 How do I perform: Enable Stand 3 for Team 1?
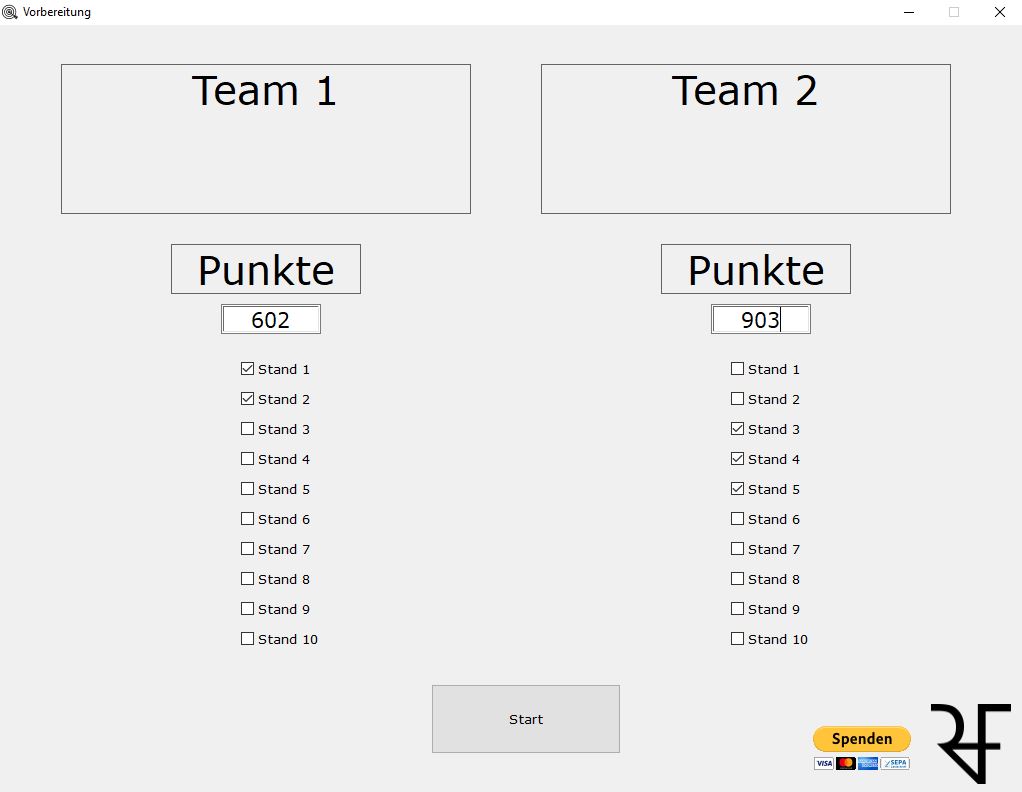point(248,429)
